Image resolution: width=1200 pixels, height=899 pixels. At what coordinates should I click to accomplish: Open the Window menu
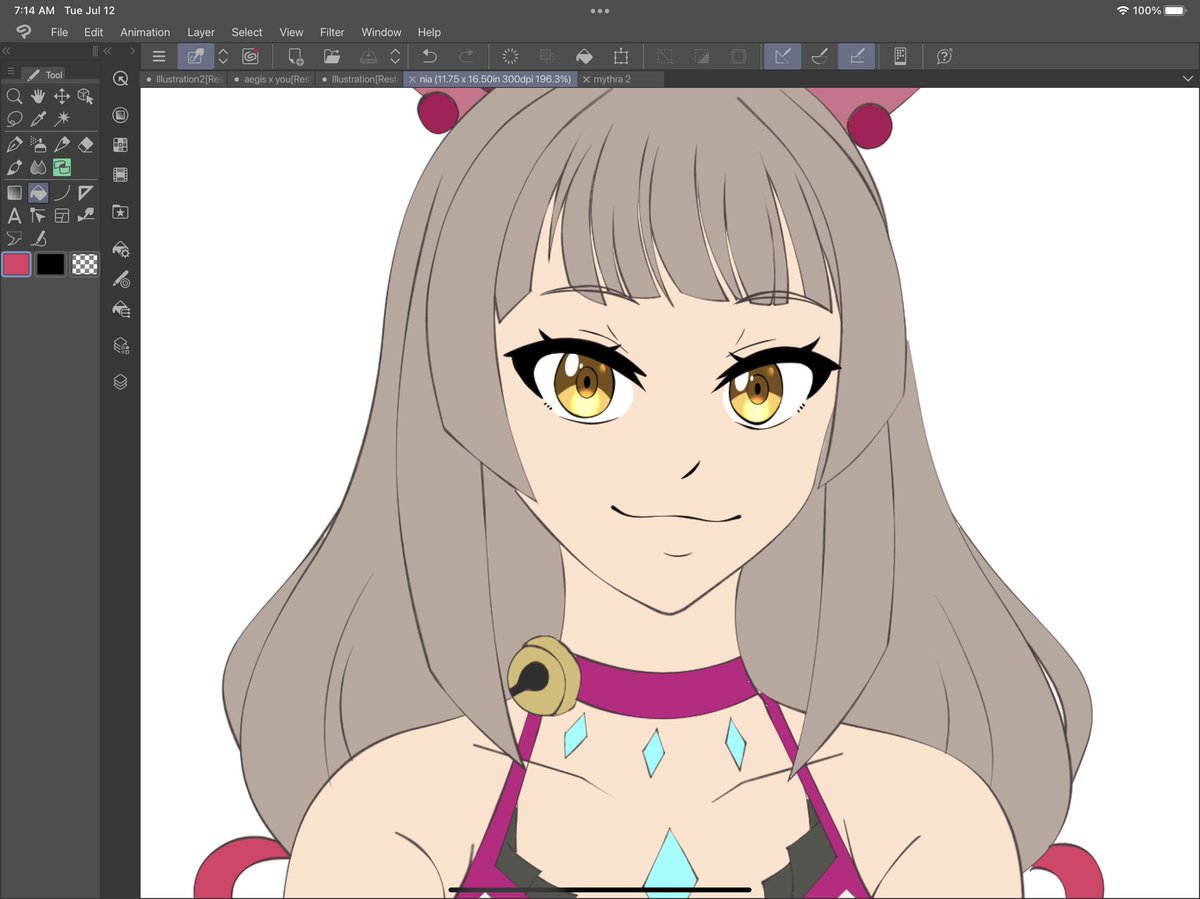coord(381,32)
